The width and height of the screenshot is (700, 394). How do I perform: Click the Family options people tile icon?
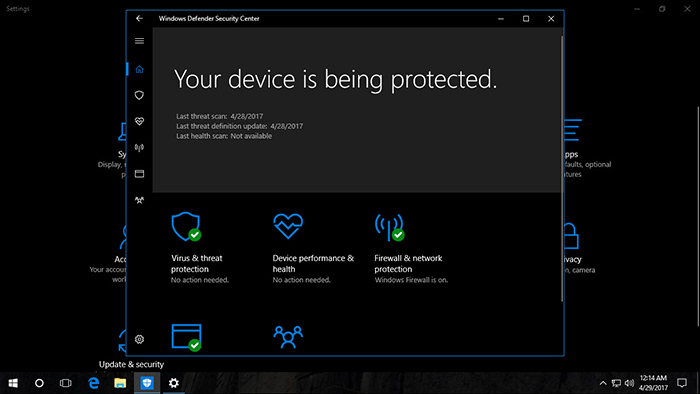(x=288, y=337)
